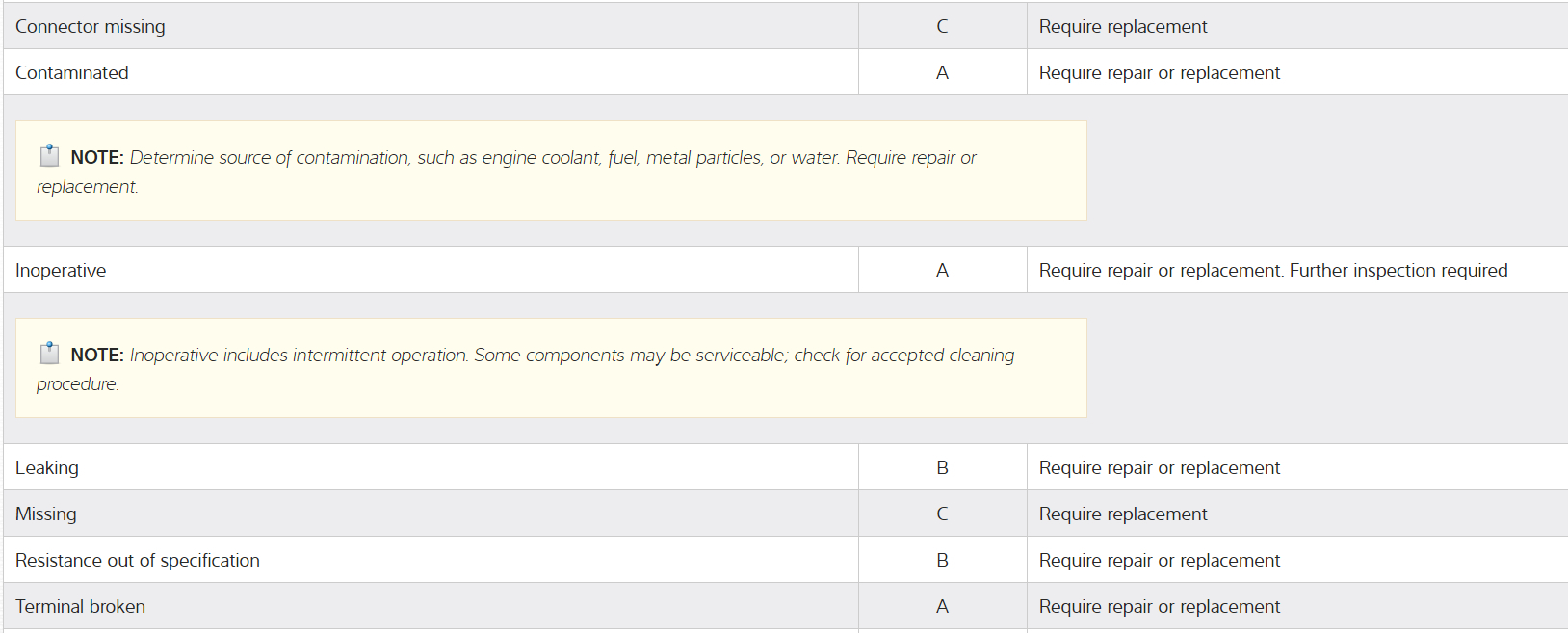This screenshot has width=1568, height=633.
Task: Select the Inoperative condition text
Action: tap(61, 271)
